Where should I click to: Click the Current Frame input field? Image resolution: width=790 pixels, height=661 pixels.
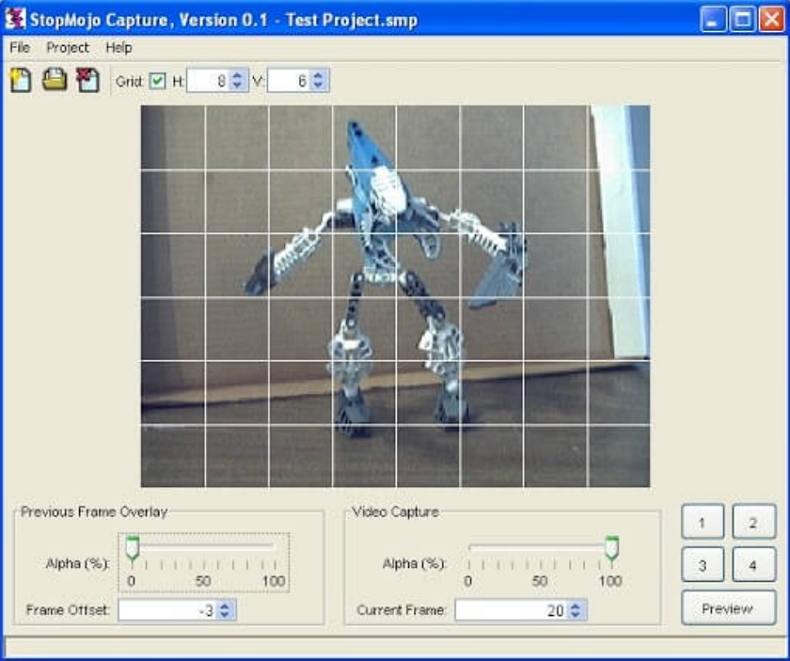click(512, 610)
